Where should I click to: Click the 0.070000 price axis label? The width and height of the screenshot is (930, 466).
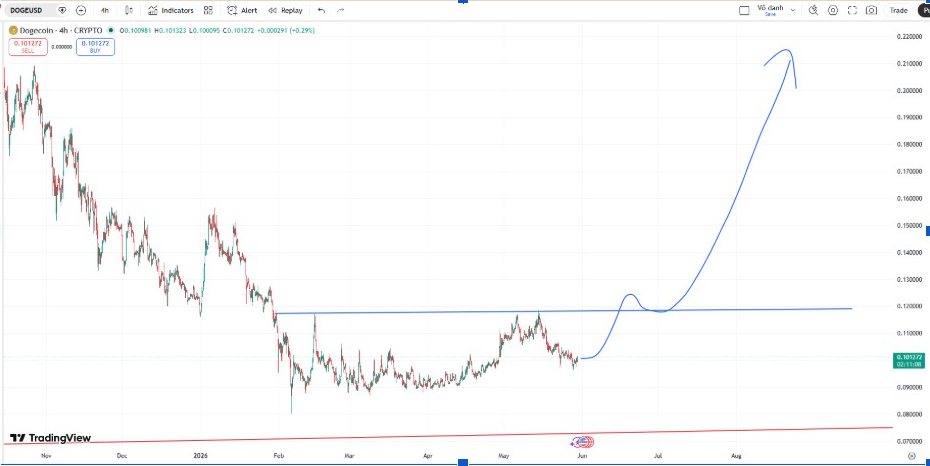click(909, 442)
